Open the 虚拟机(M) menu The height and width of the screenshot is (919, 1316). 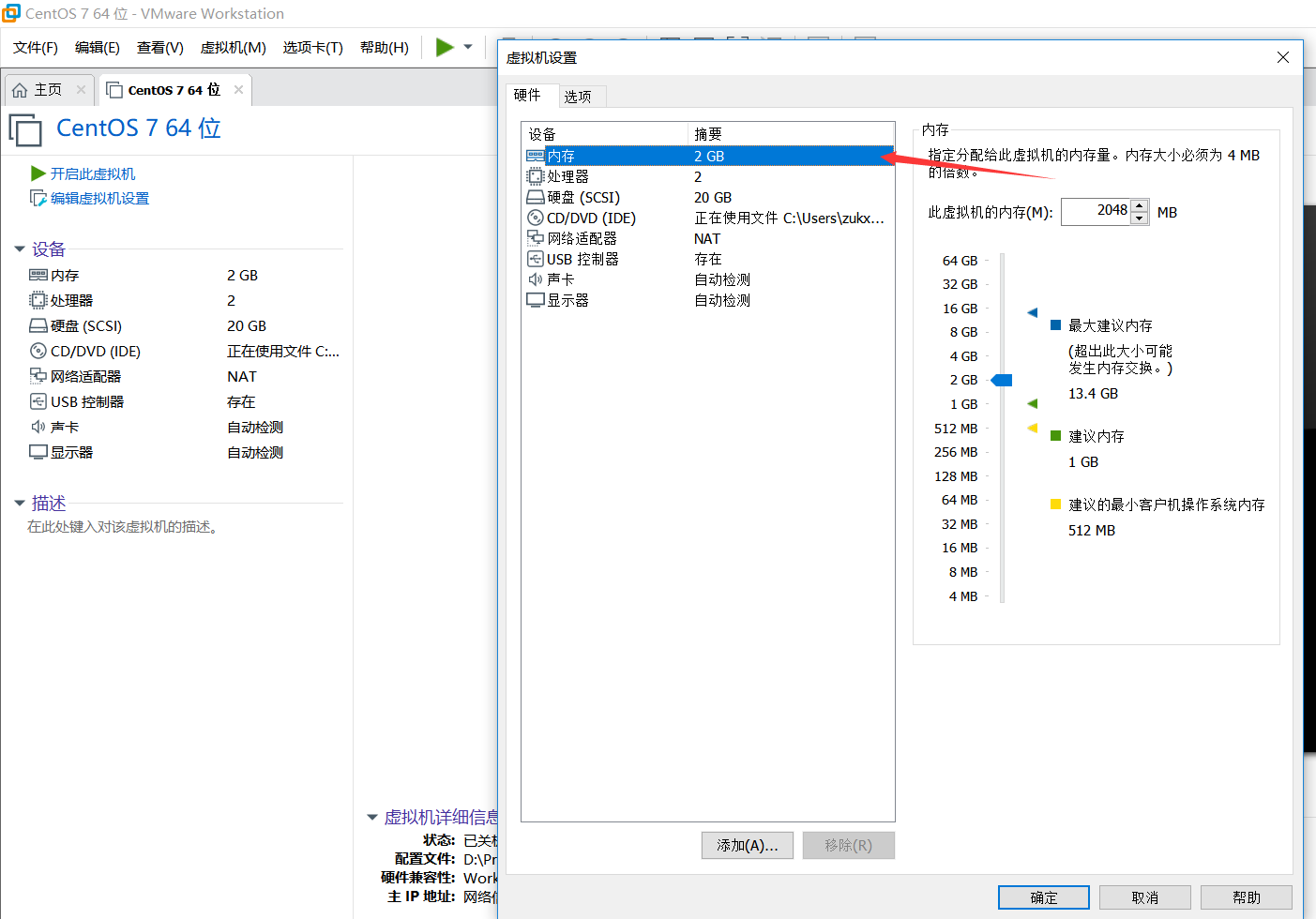234,48
